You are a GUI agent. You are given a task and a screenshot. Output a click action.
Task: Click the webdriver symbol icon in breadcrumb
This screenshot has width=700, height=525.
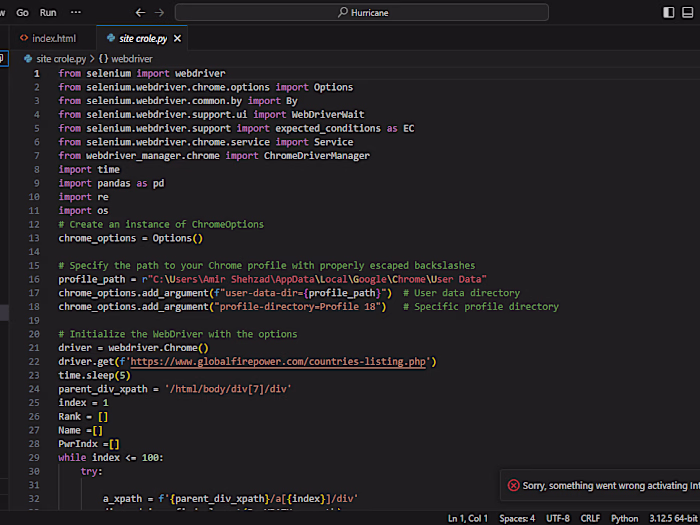103,59
